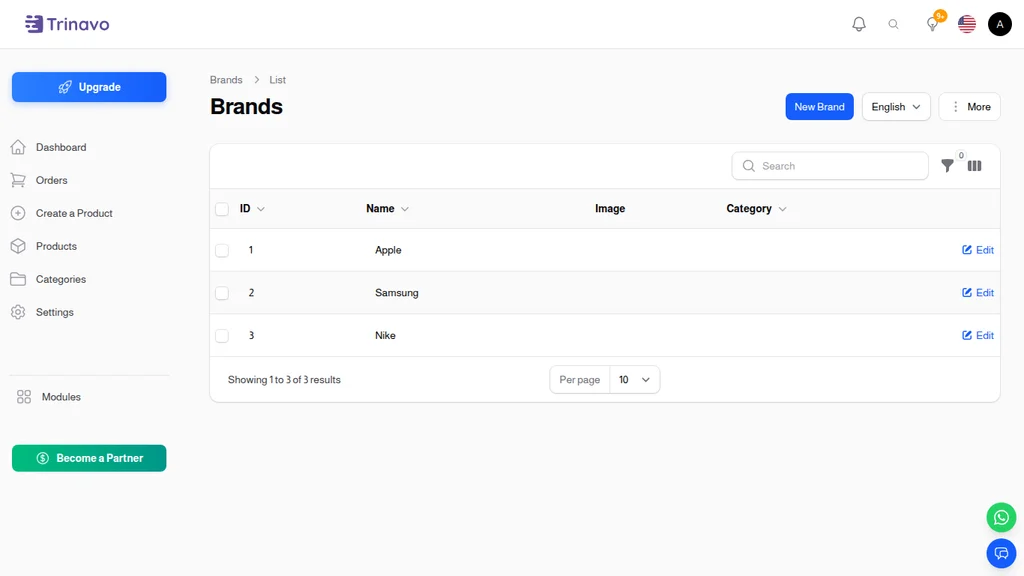Toggle table columns icon
Screen dimensions: 1024x576
click(974, 166)
